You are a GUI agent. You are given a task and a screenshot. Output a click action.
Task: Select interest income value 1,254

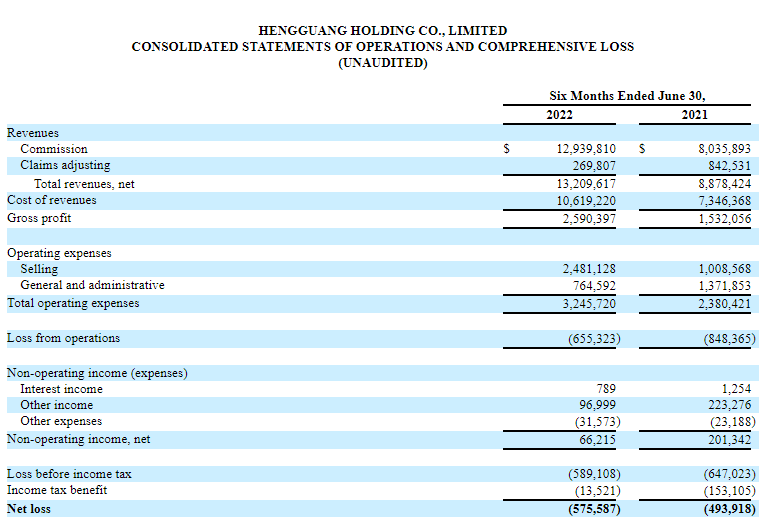click(x=736, y=389)
